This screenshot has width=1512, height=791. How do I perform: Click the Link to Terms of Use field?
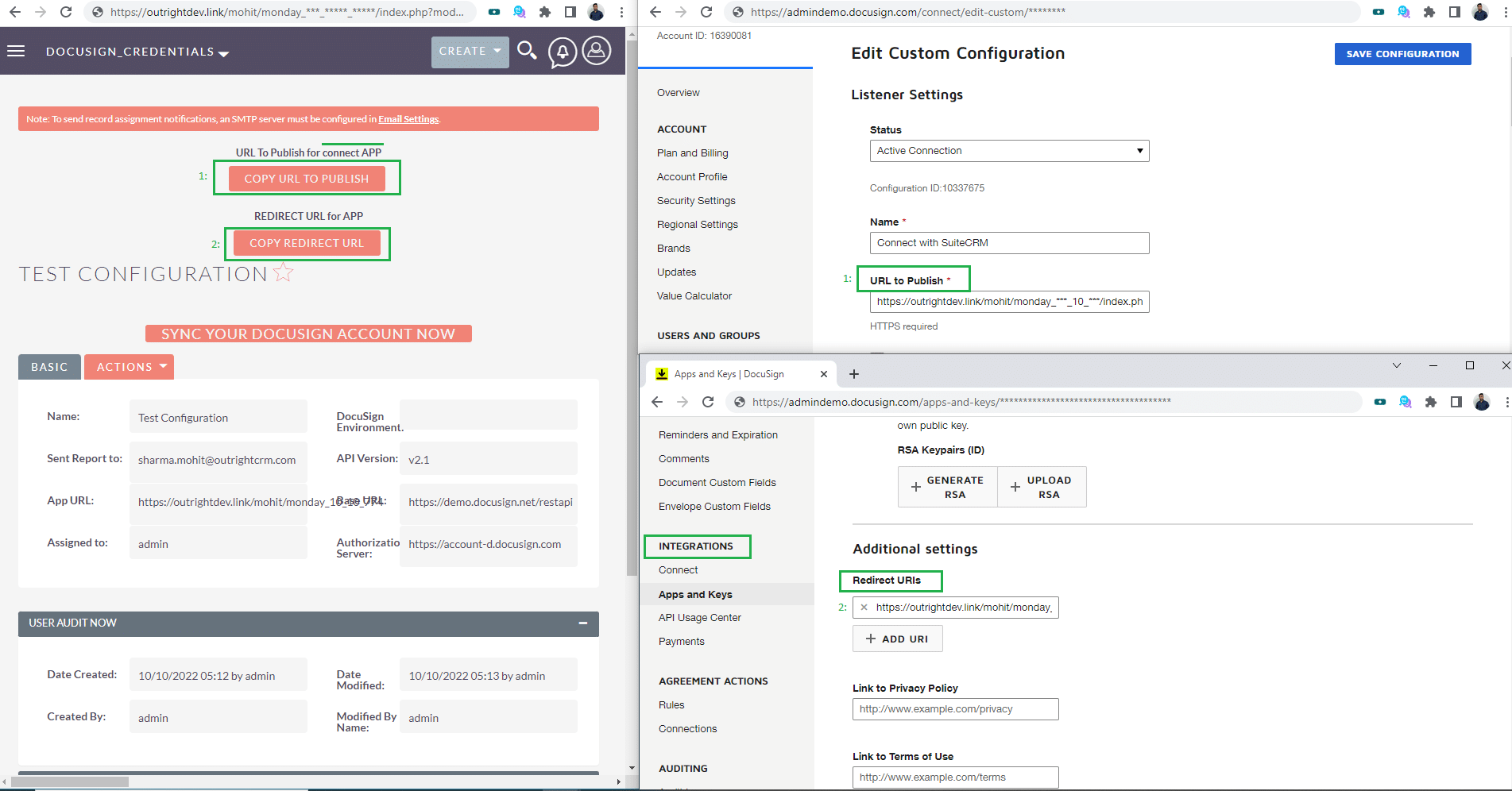(x=955, y=777)
